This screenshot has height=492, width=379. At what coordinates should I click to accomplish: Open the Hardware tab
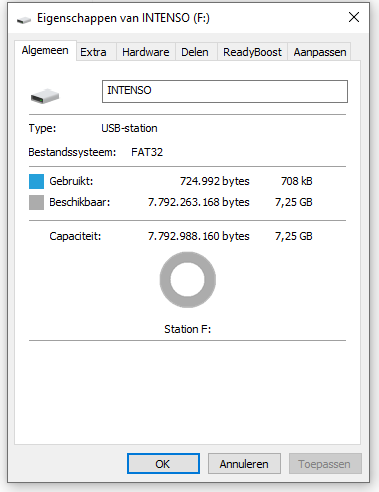tap(146, 52)
